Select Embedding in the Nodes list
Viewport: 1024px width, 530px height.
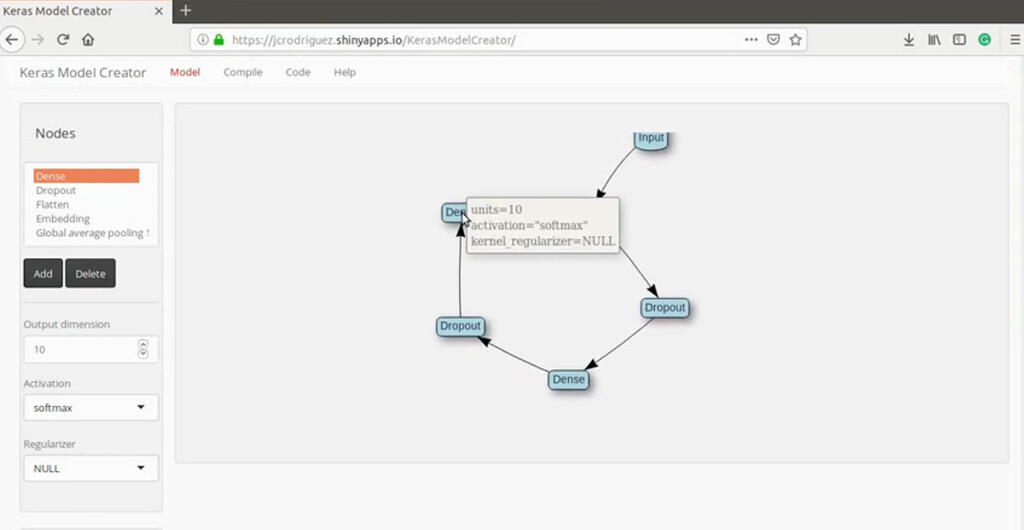(x=86, y=219)
